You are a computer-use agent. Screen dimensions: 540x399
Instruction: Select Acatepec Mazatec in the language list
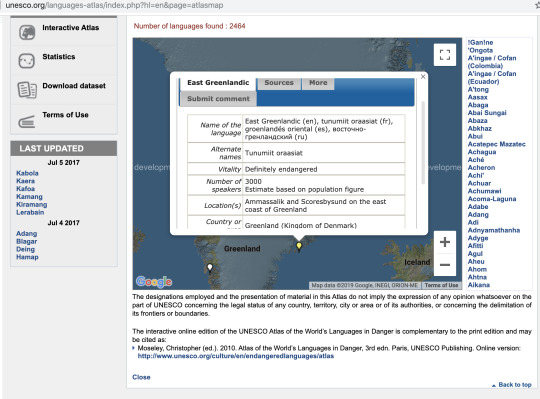(x=497, y=144)
